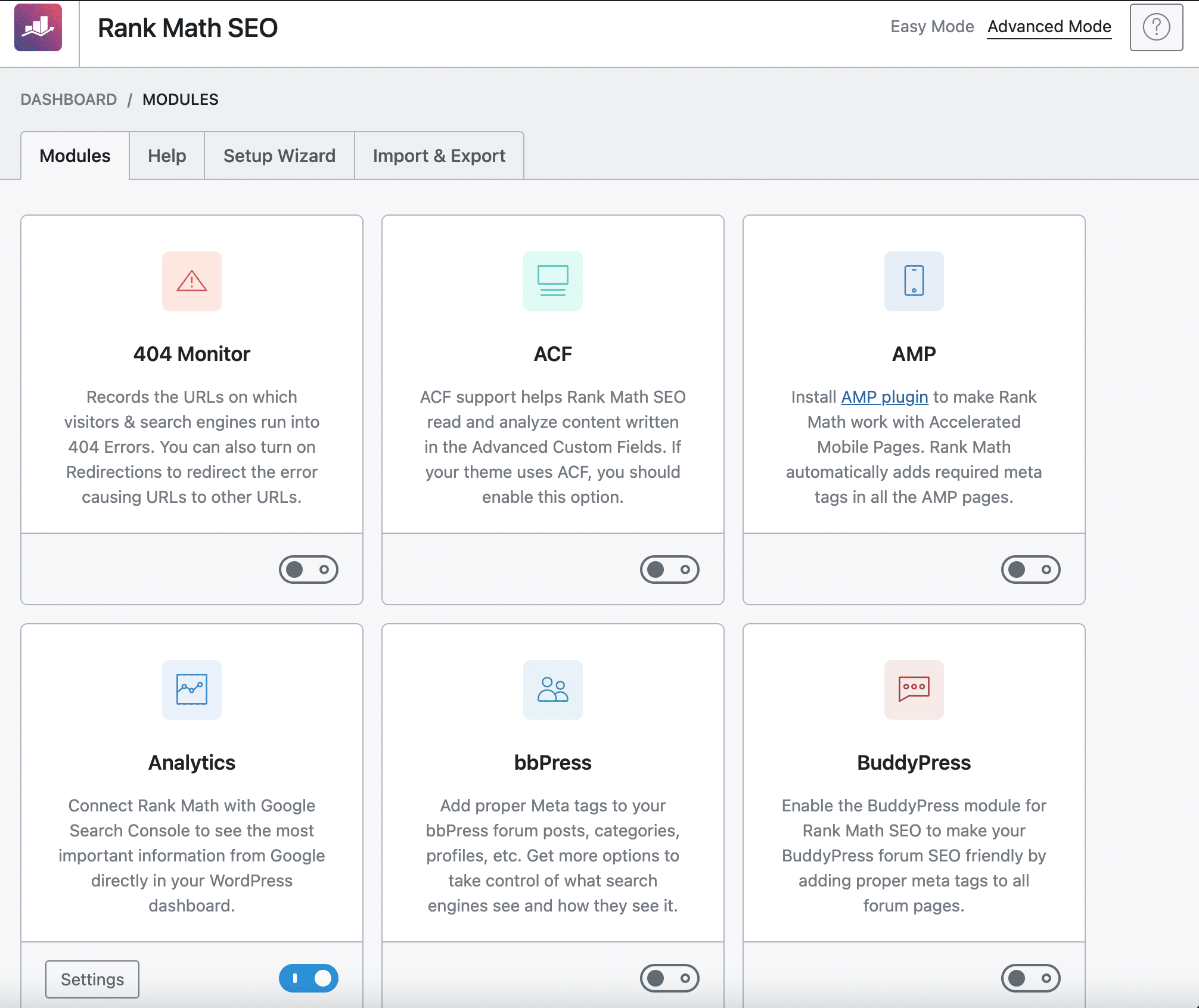Click the ACF monitor icon
This screenshot has height=1008, width=1199.
tap(553, 281)
